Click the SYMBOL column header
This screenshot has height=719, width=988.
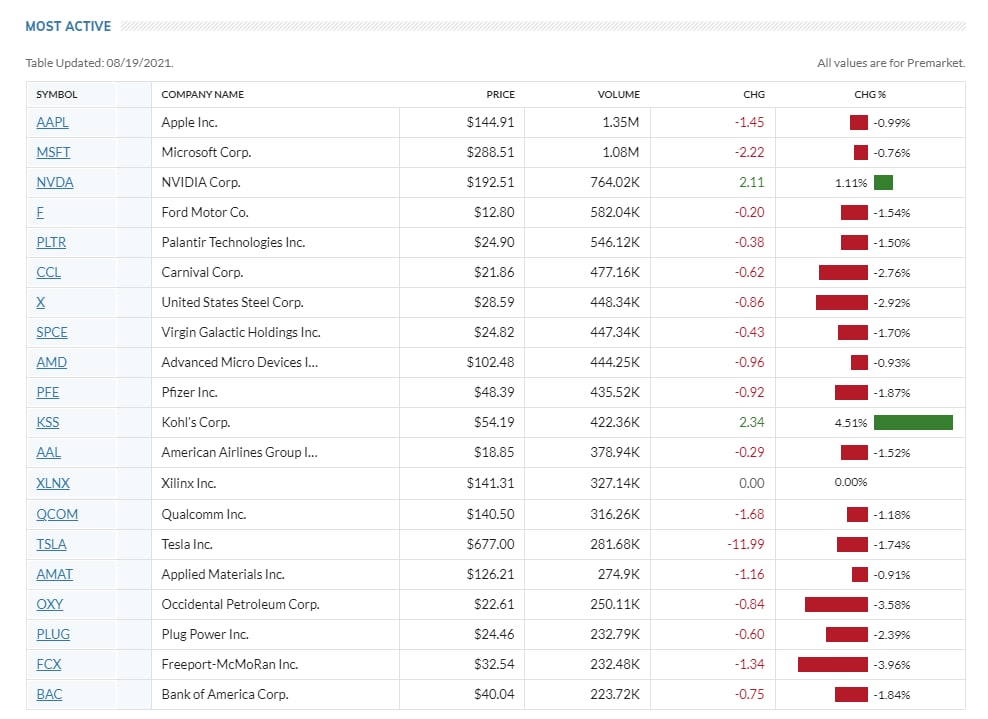[57, 95]
